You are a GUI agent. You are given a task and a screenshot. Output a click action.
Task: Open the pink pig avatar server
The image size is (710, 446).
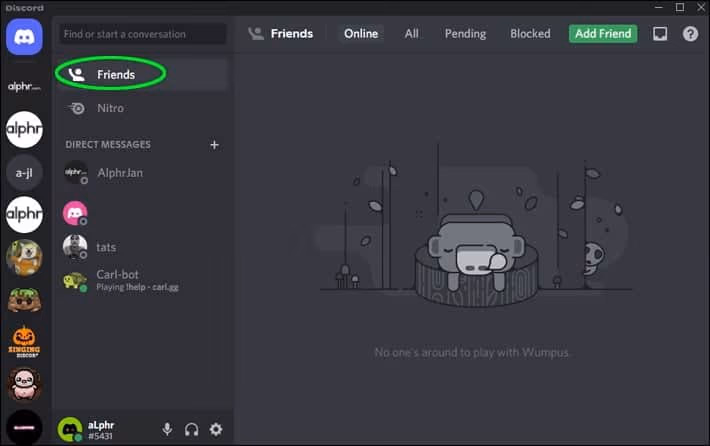coord(24,384)
